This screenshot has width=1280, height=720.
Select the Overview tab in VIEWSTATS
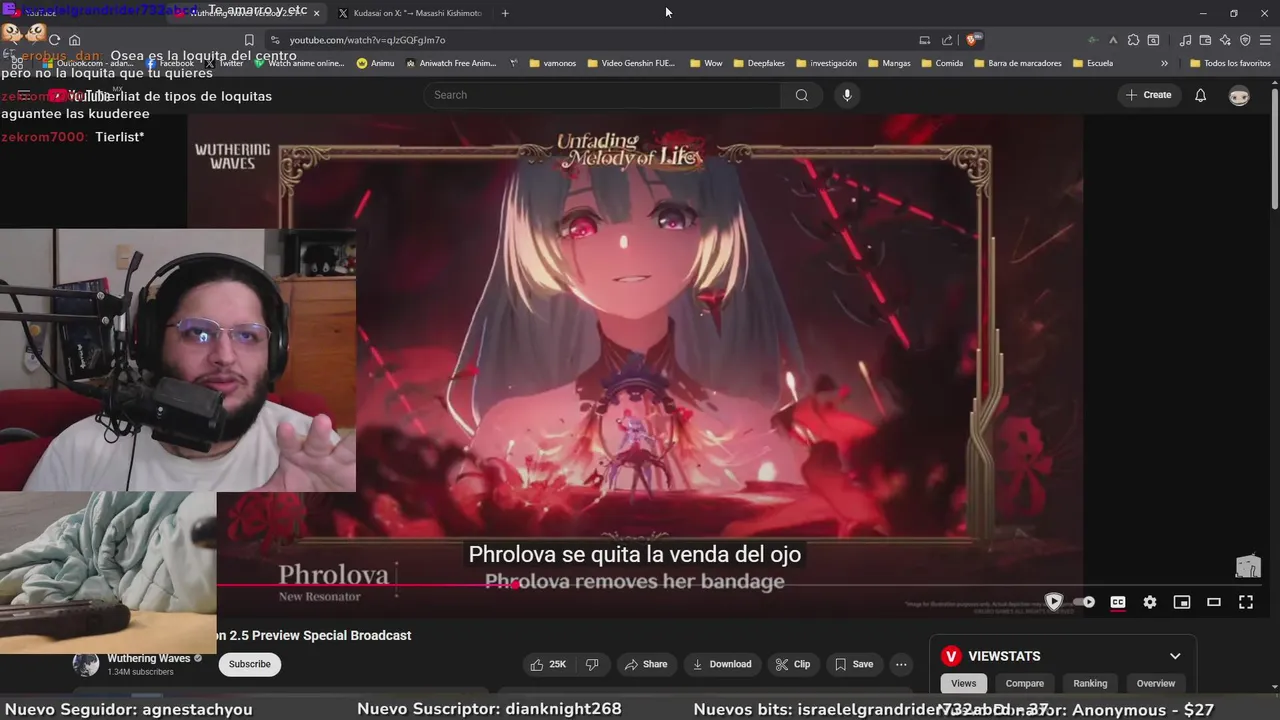point(1155,683)
